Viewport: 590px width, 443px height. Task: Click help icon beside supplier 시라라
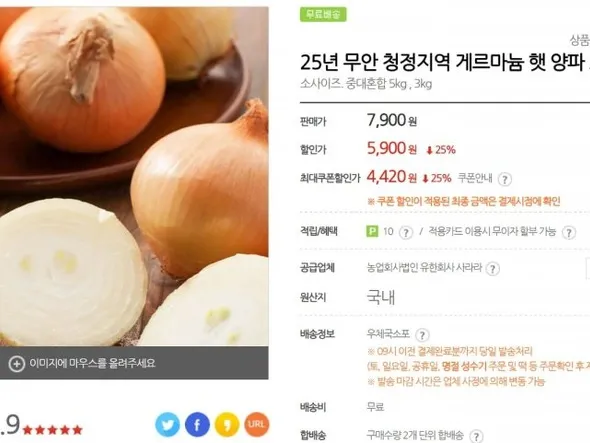493,269
